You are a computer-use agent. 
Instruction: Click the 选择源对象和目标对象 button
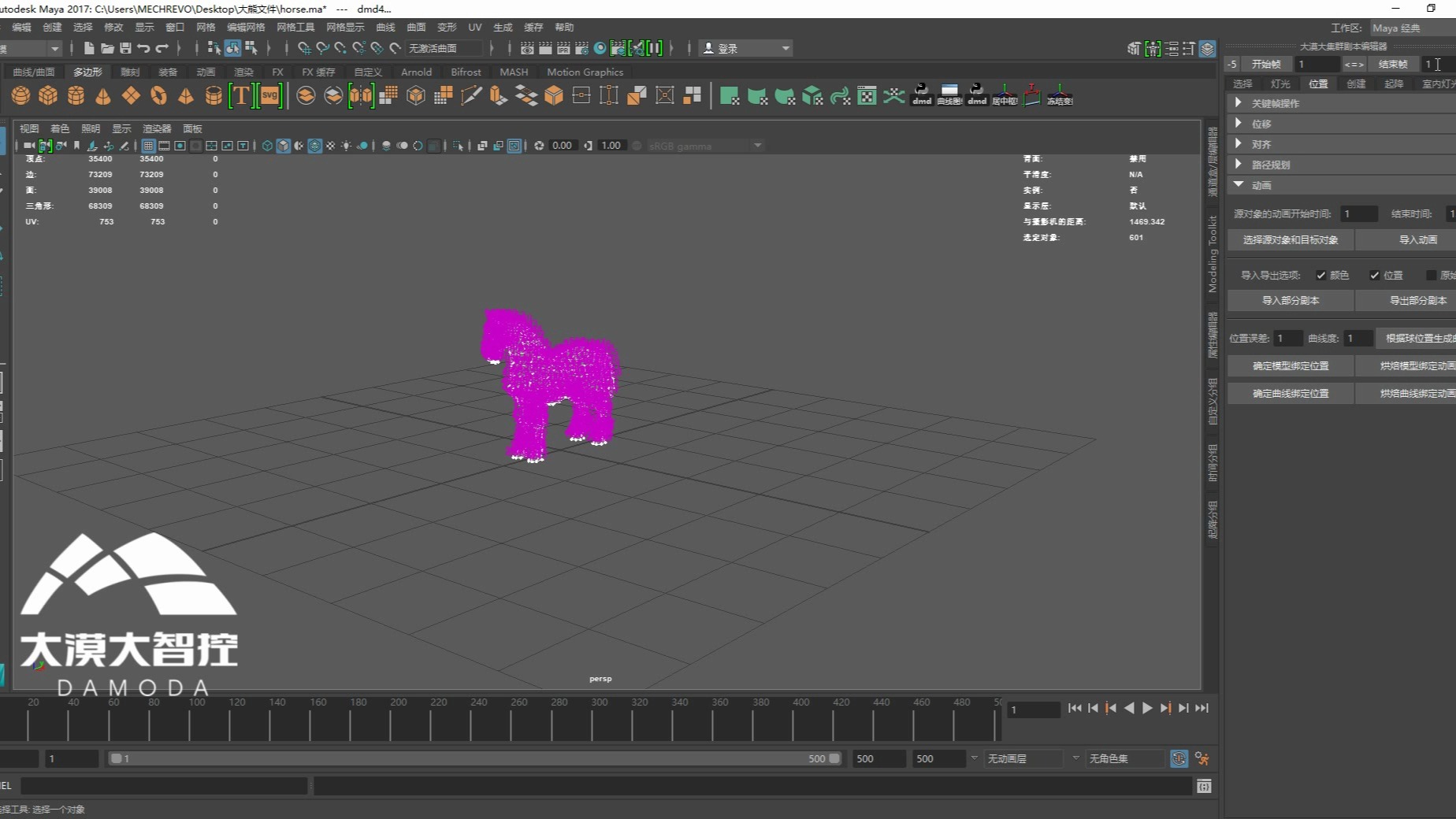point(1291,239)
